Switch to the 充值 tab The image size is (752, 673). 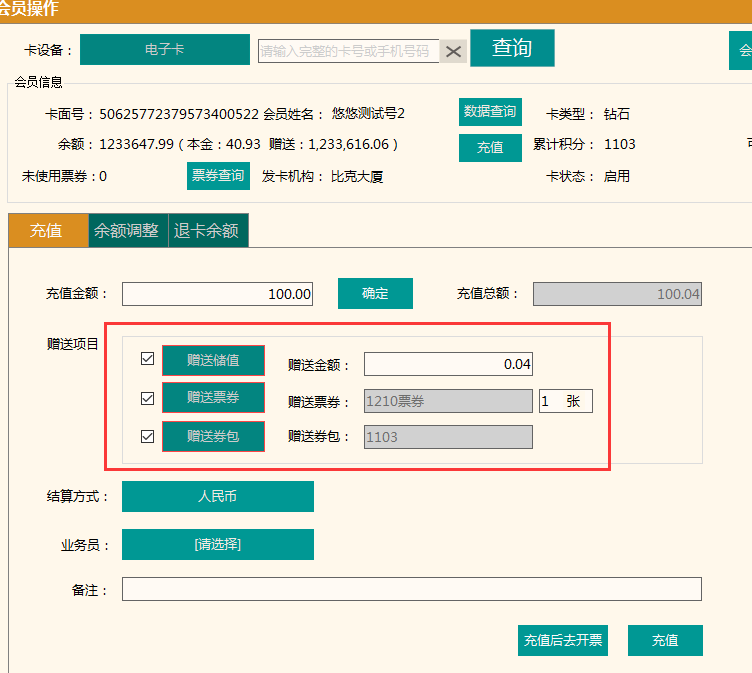tap(47, 230)
